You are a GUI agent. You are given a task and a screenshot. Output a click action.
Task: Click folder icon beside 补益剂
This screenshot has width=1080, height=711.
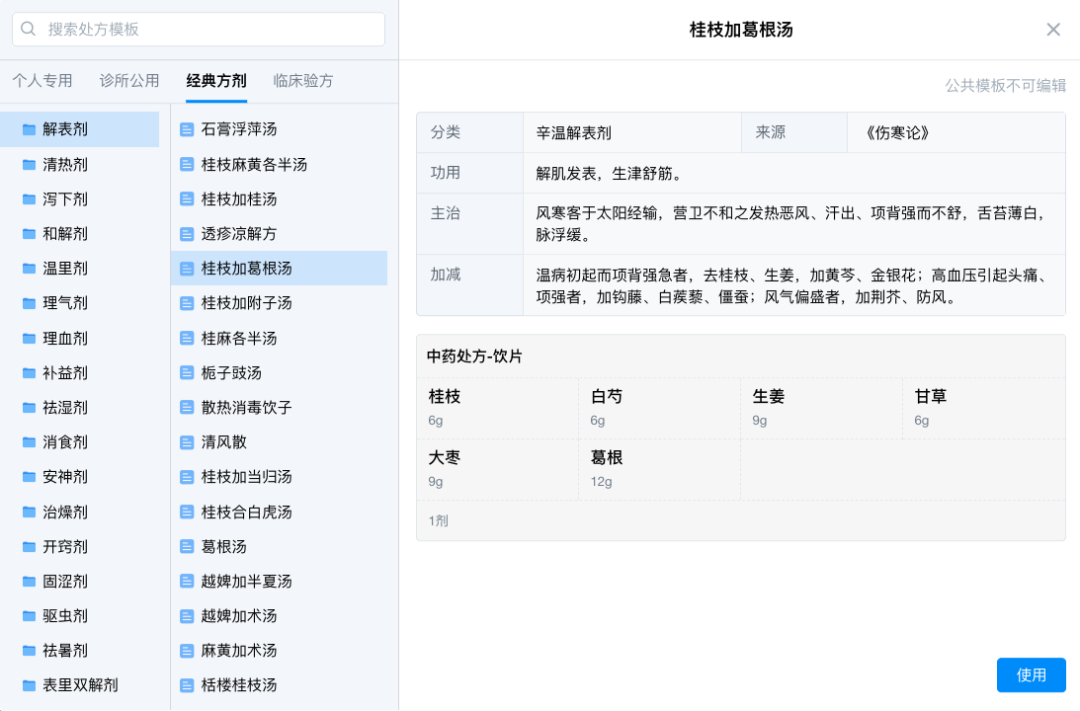click(x=29, y=373)
